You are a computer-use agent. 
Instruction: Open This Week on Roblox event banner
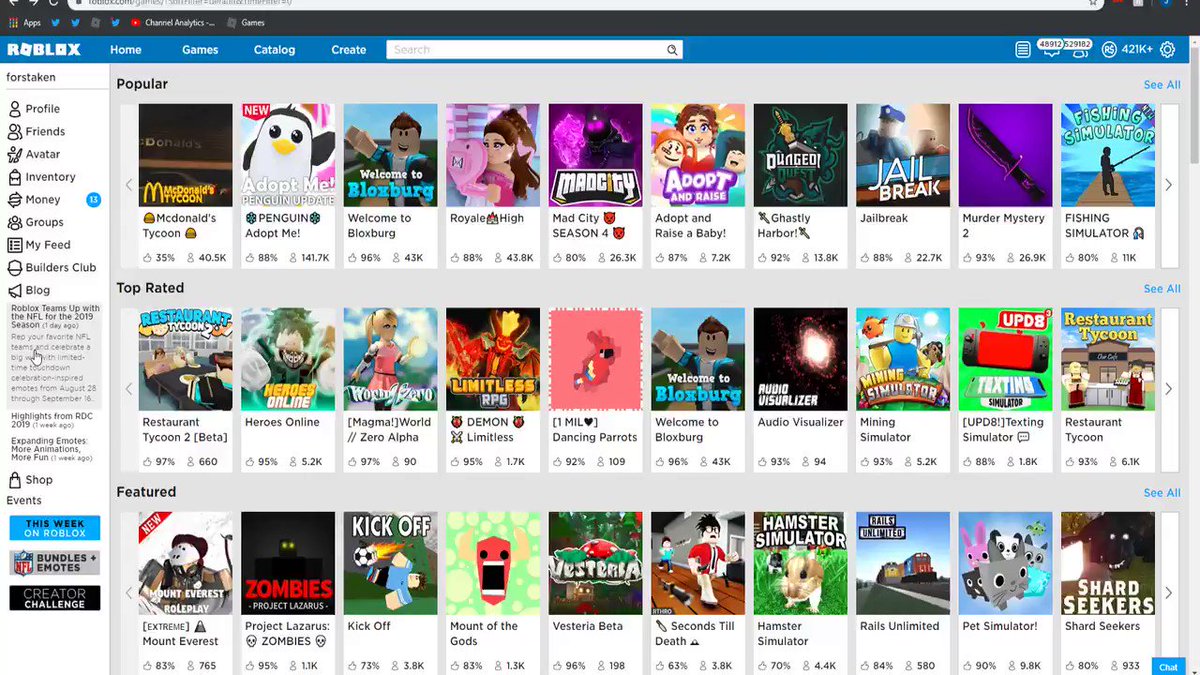pyautogui.click(x=55, y=528)
